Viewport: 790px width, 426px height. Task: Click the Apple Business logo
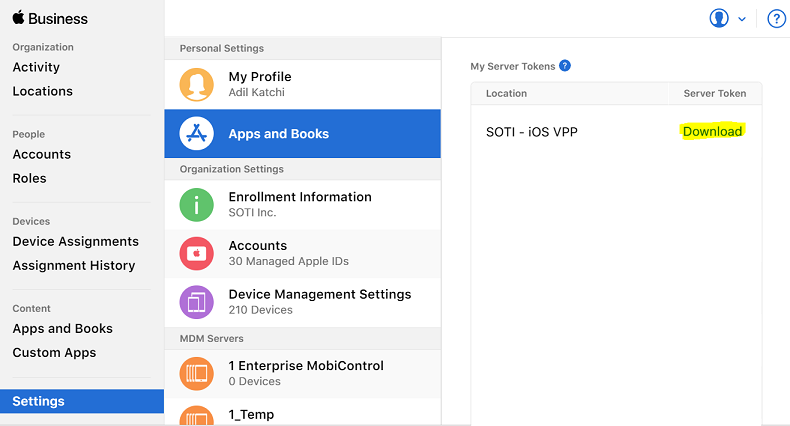[50, 18]
